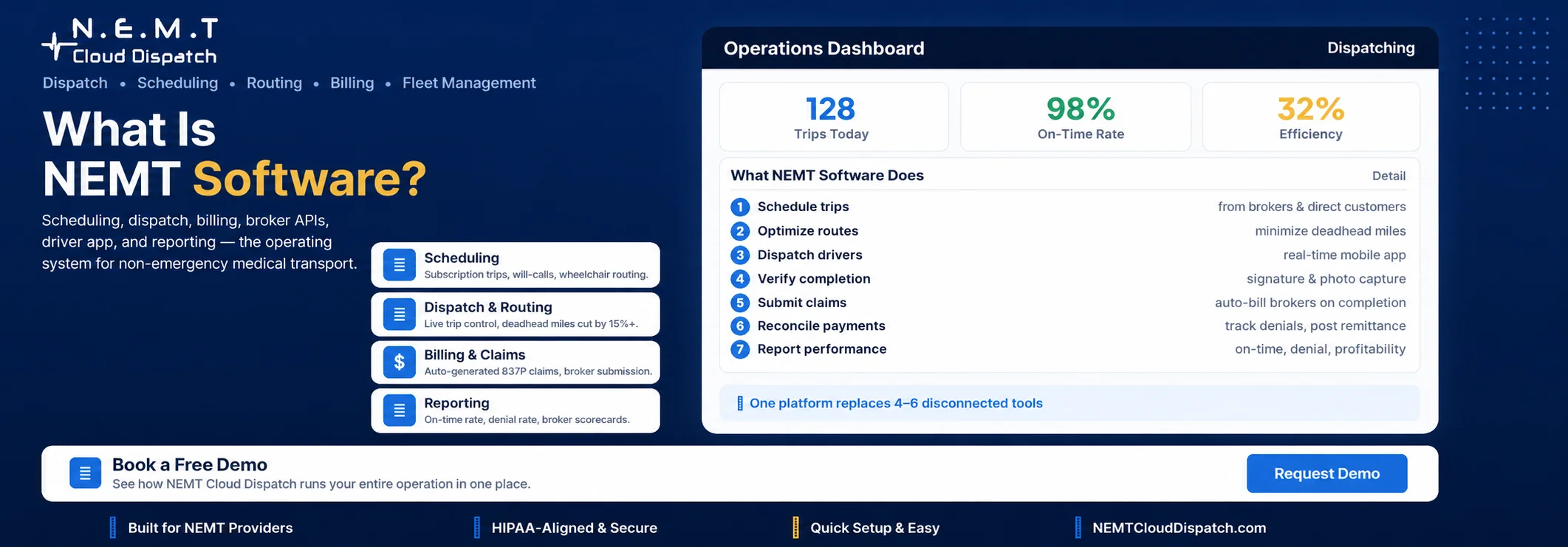Select the Reporting feature card
Screen dimensions: 1568x547
point(515,410)
